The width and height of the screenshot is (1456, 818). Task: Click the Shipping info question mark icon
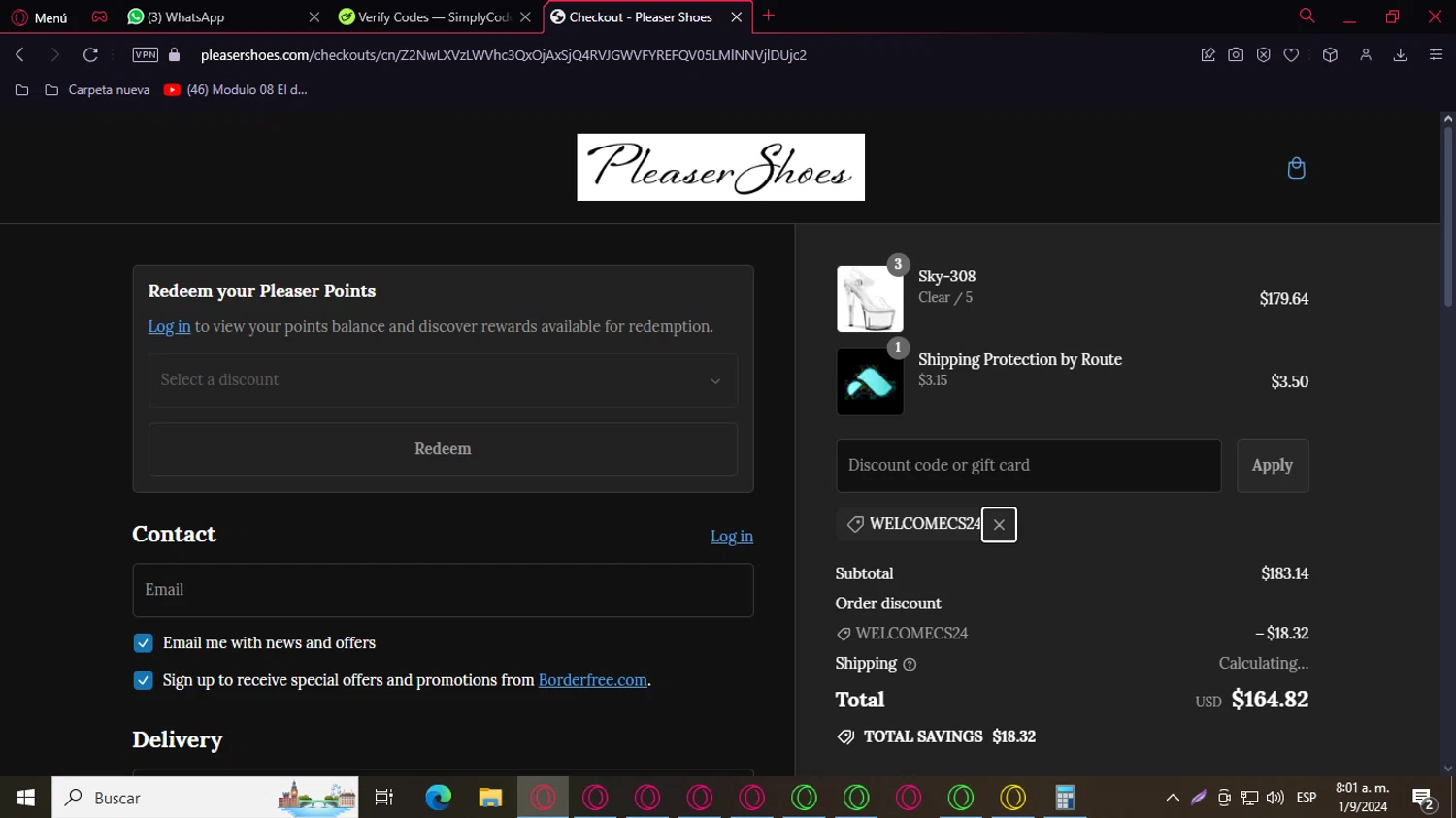coord(910,665)
